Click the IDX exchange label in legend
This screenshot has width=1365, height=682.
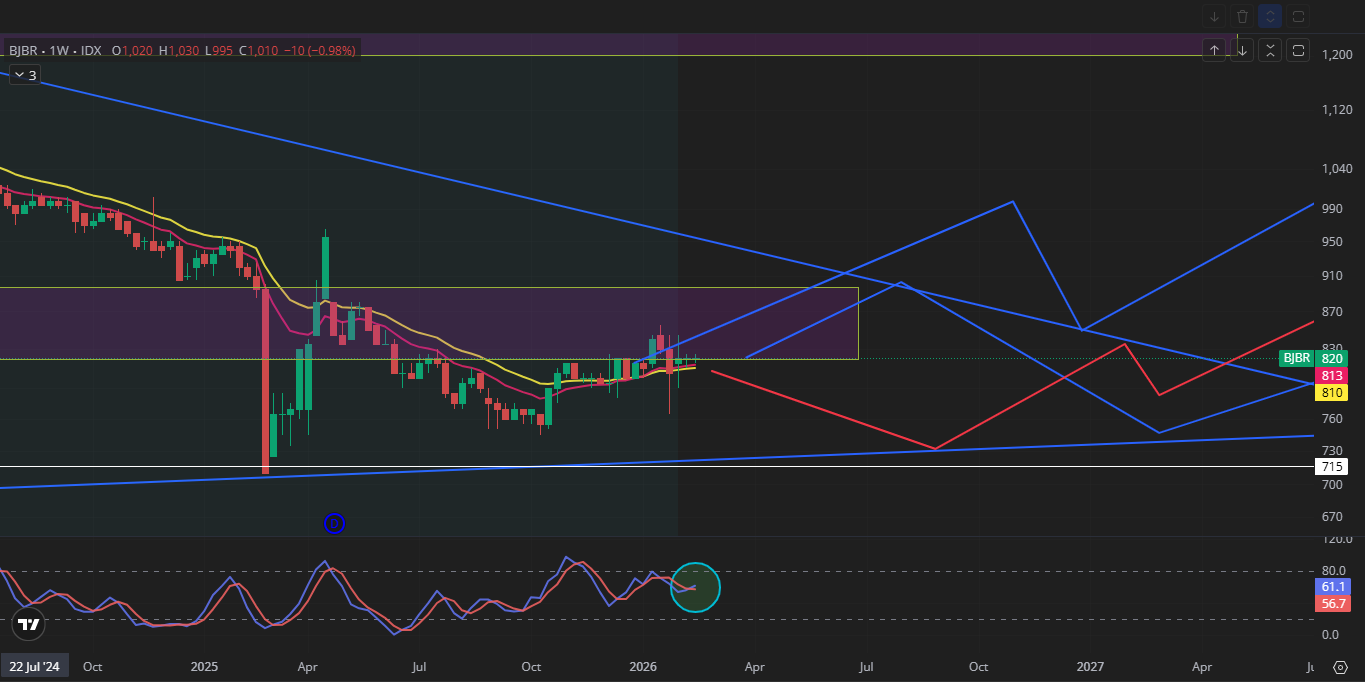[x=91, y=50]
